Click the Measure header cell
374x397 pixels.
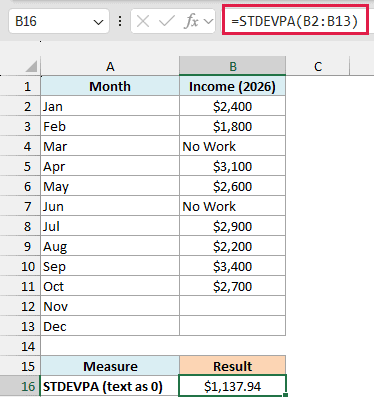click(x=110, y=366)
